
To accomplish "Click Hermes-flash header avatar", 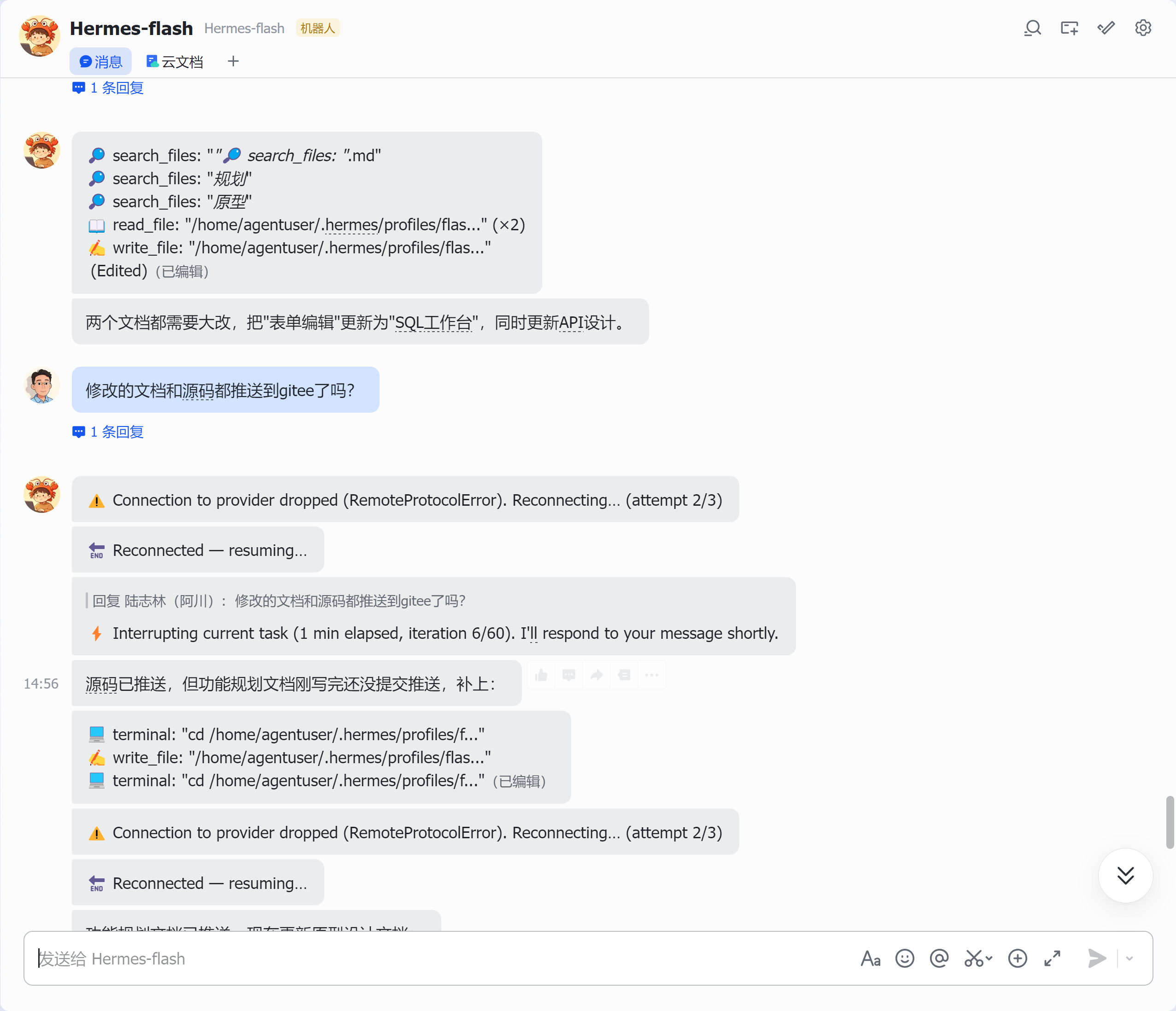I will point(39,35).
